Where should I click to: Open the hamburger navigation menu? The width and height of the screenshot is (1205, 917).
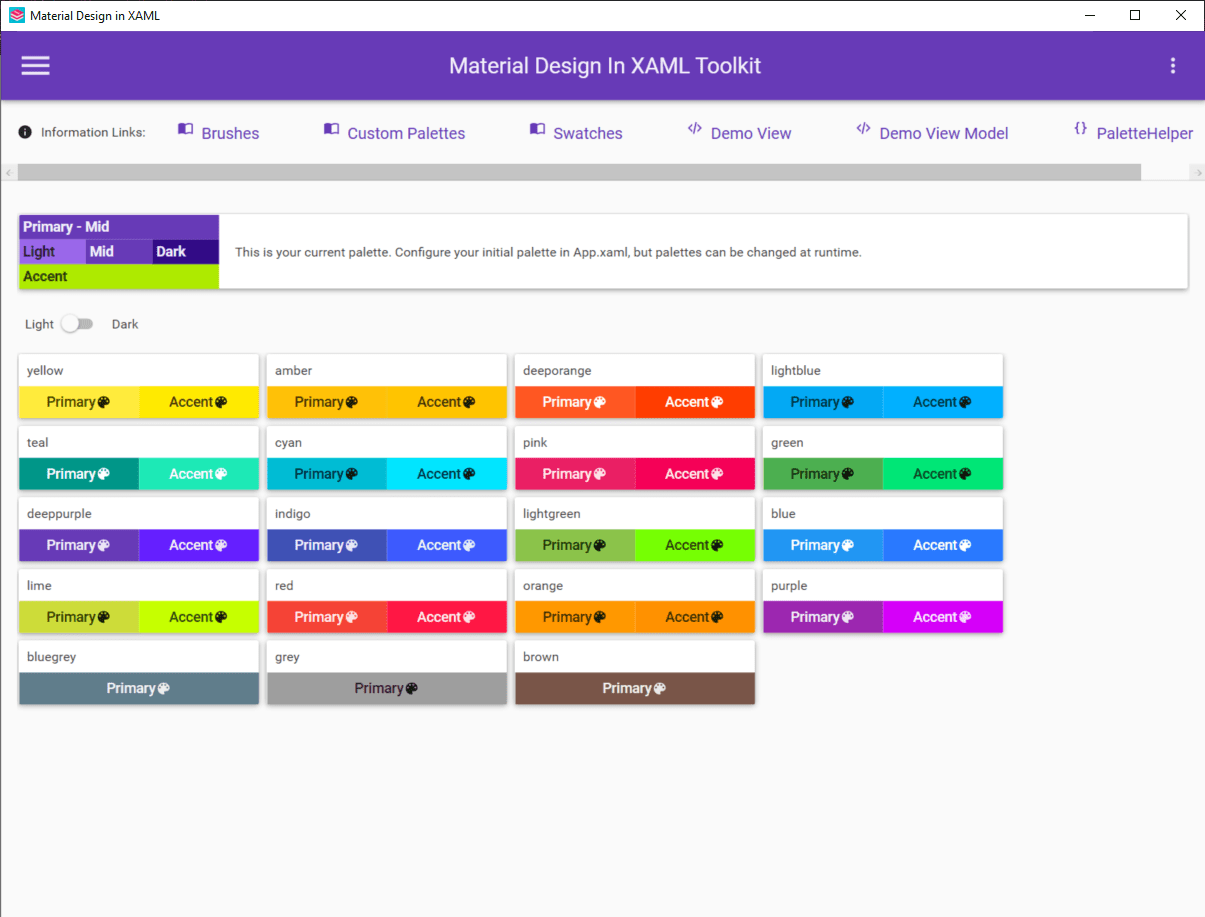[x=35, y=65]
